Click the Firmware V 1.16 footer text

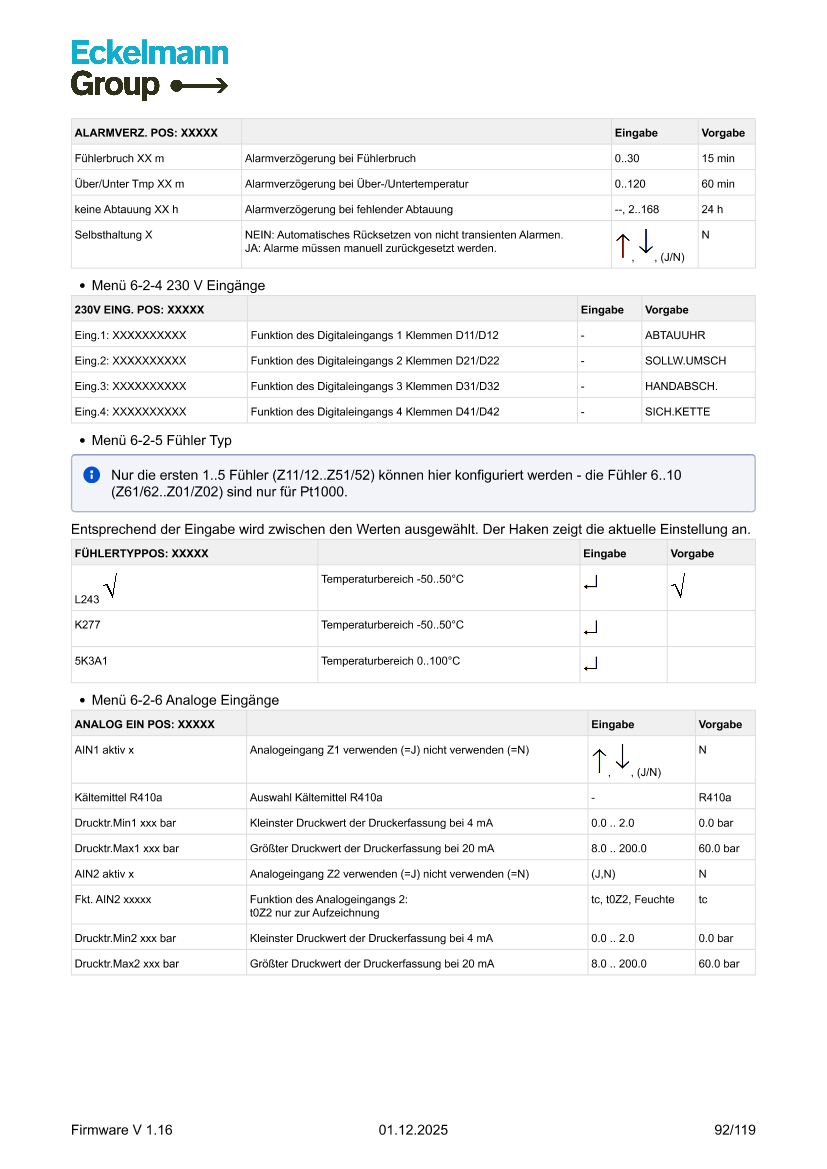click(122, 1130)
